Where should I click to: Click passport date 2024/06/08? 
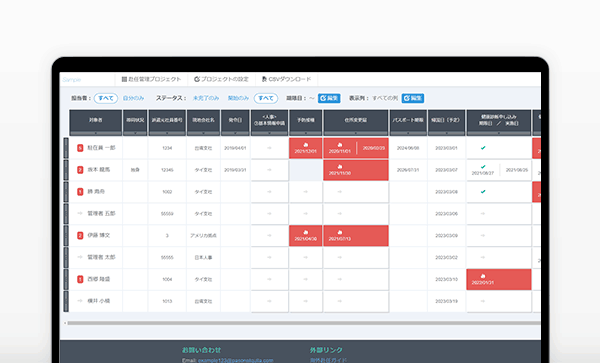[x=408, y=148]
